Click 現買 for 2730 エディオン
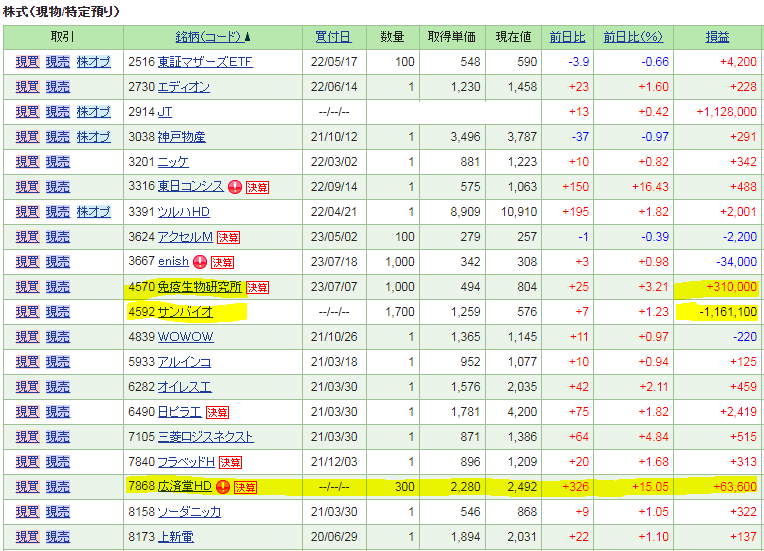 coord(27,87)
